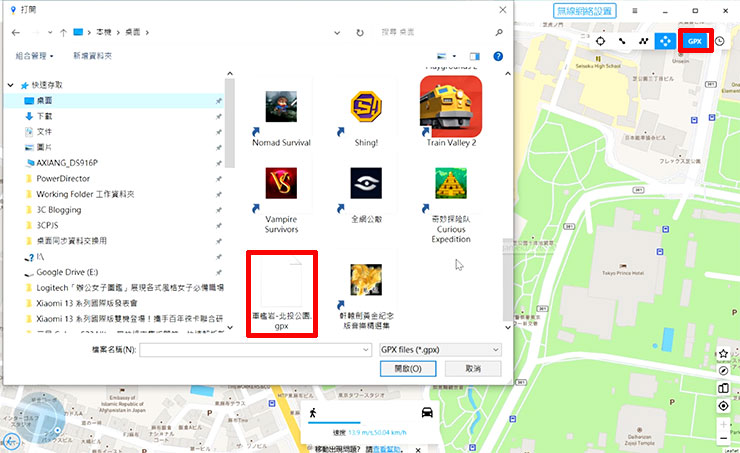Select walking speed icon
Viewport: 740px width, 453px height.
(312, 412)
